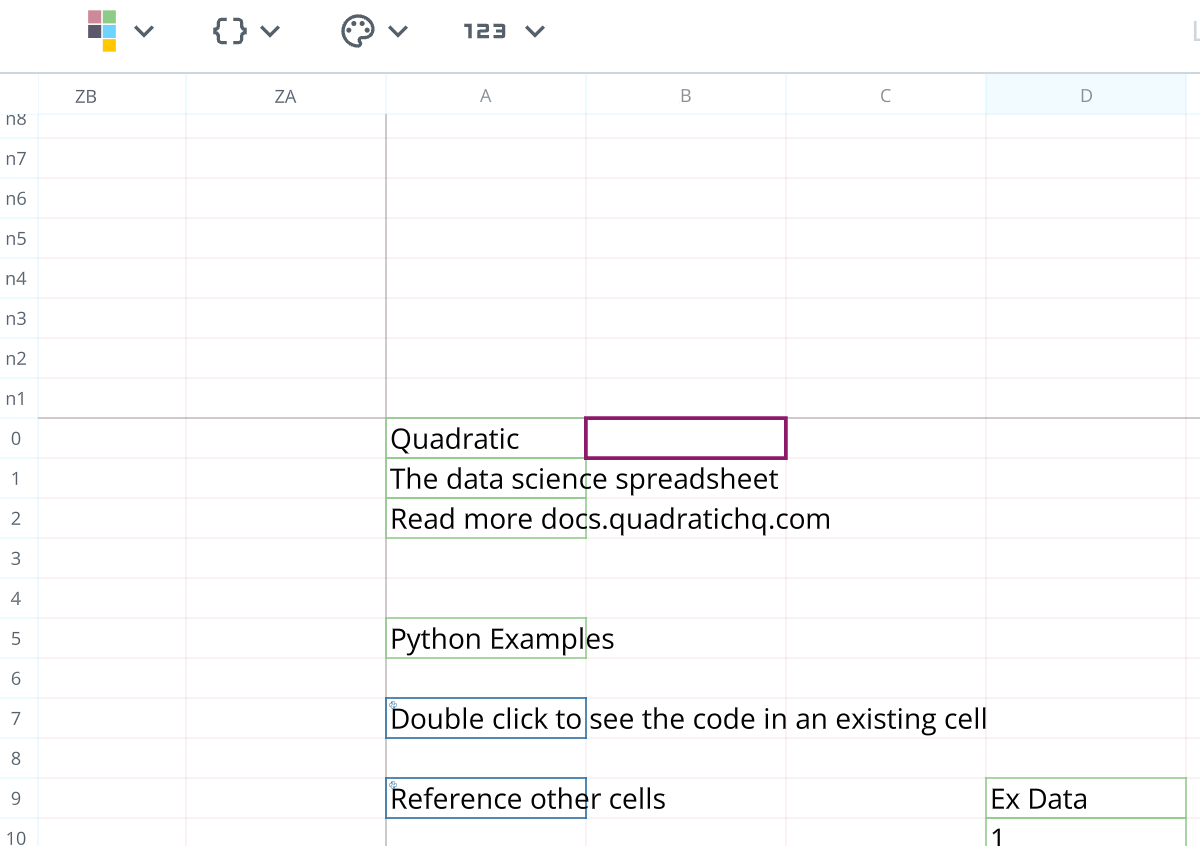Screen dimensions: 1200x846
Task: Select the column D header
Action: point(1086,96)
